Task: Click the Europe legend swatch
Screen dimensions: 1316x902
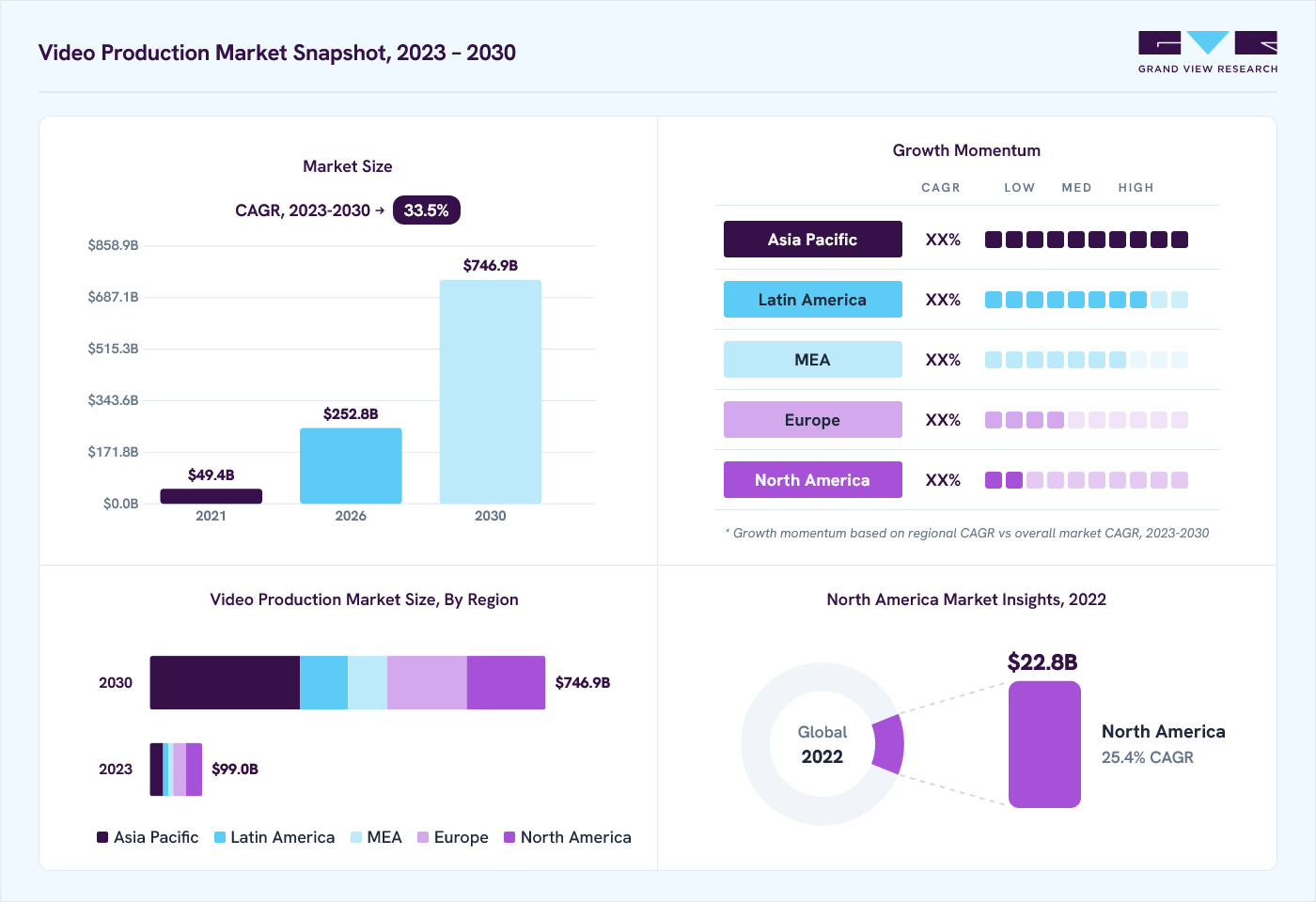Action: coord(423,837)
